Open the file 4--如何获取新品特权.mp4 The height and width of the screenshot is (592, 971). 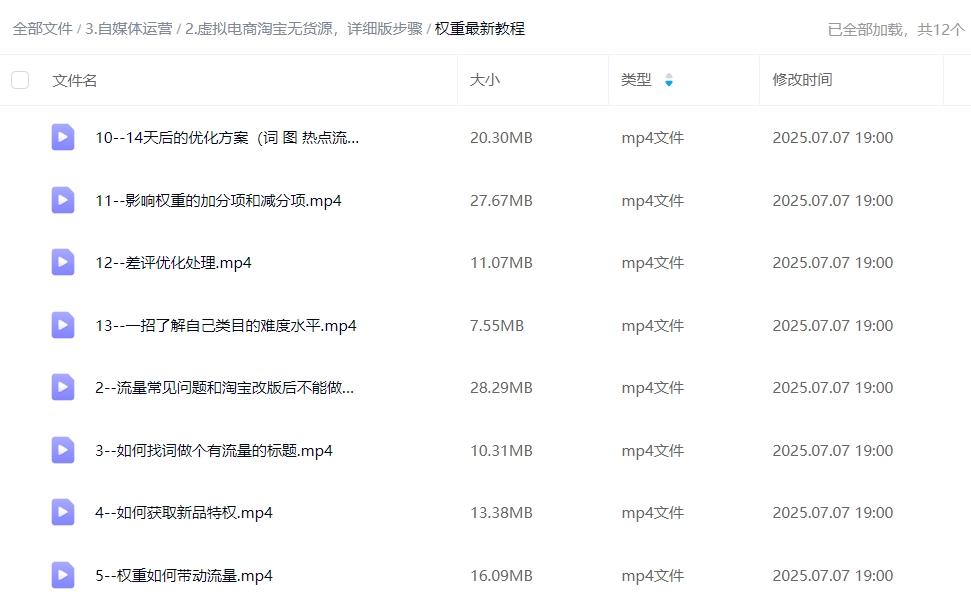tap(184, 513)
